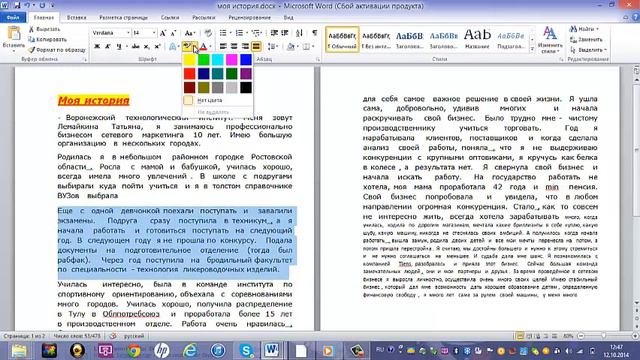Redo action in quick access toolbar
640x360 pixels.
pos(42,6)
